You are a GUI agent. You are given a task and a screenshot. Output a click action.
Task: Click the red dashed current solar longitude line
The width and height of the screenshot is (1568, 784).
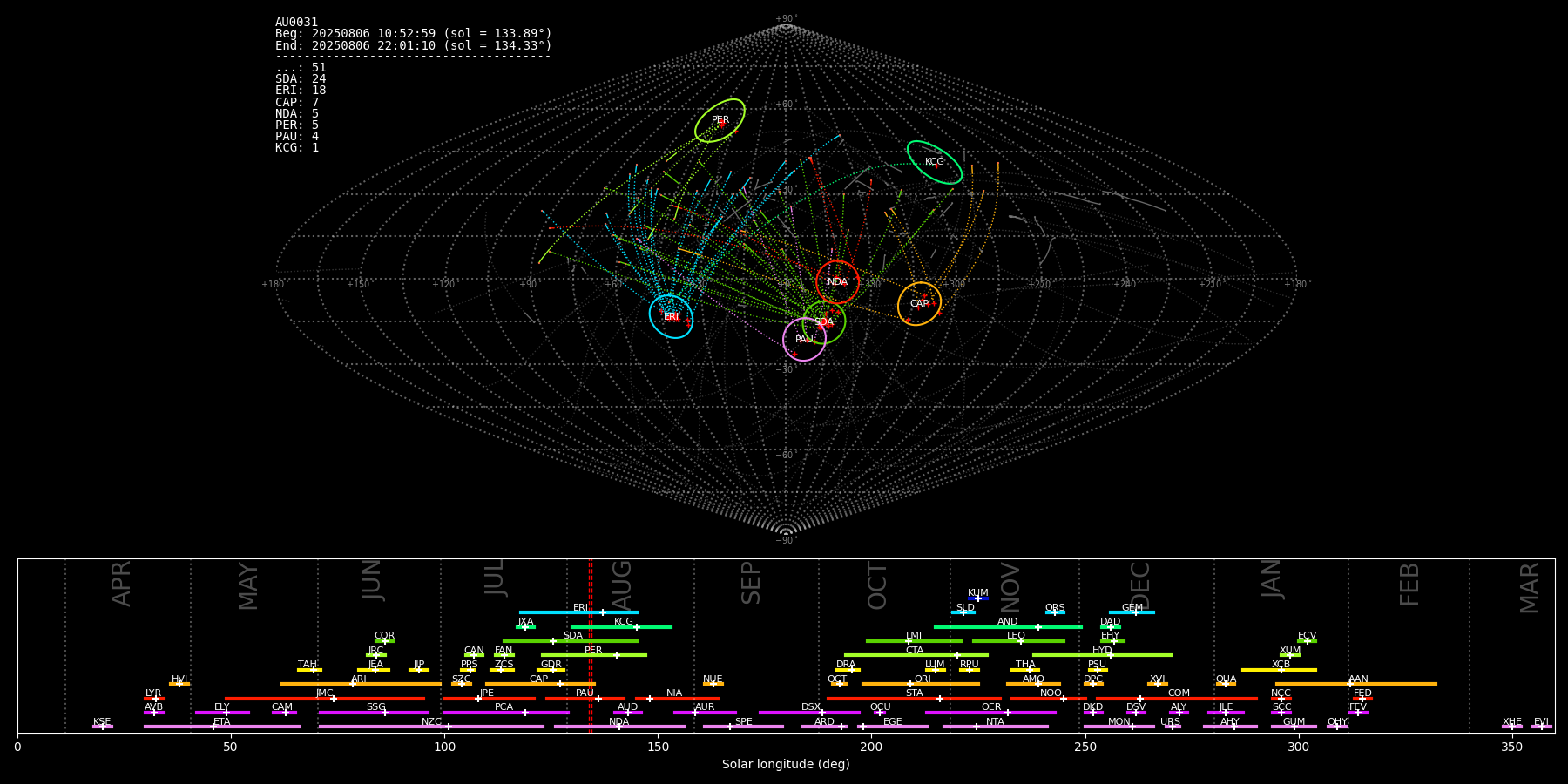pos(590,645)
